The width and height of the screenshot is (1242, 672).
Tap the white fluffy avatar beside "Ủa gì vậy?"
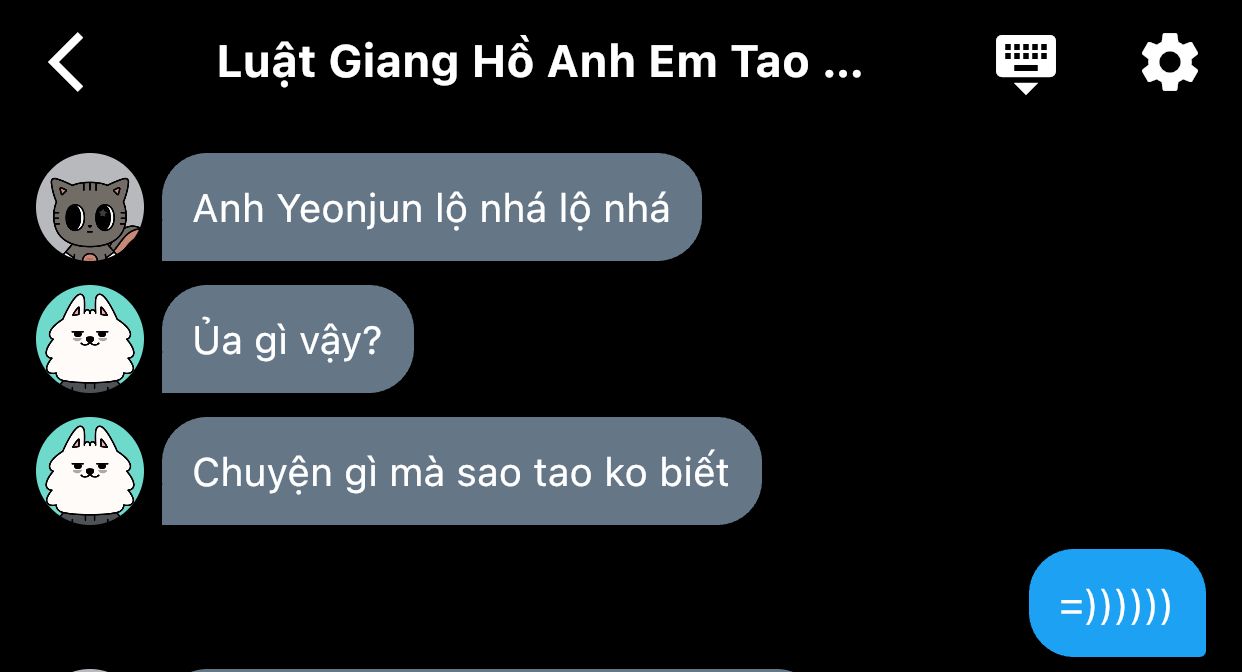[x=90, y=339]
